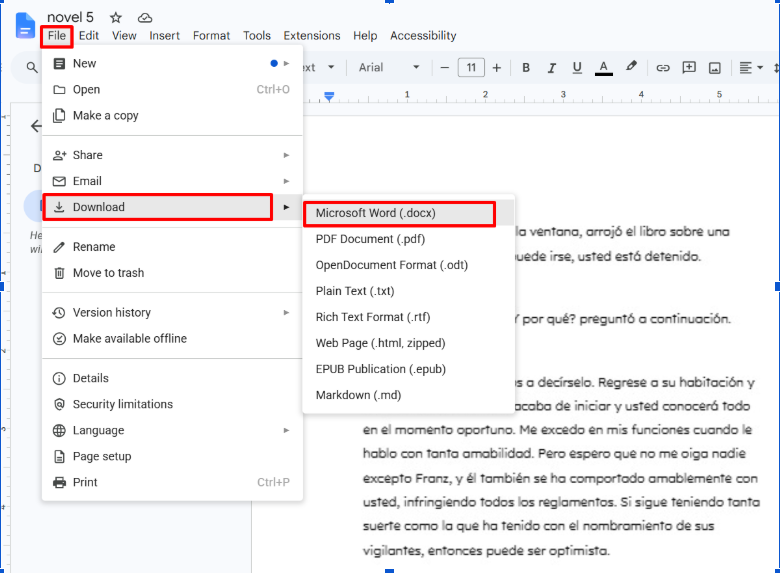This screenshot has height=573, width=780.
Task: Download as Plain Text (.txt)
Action: coord(408,291)
